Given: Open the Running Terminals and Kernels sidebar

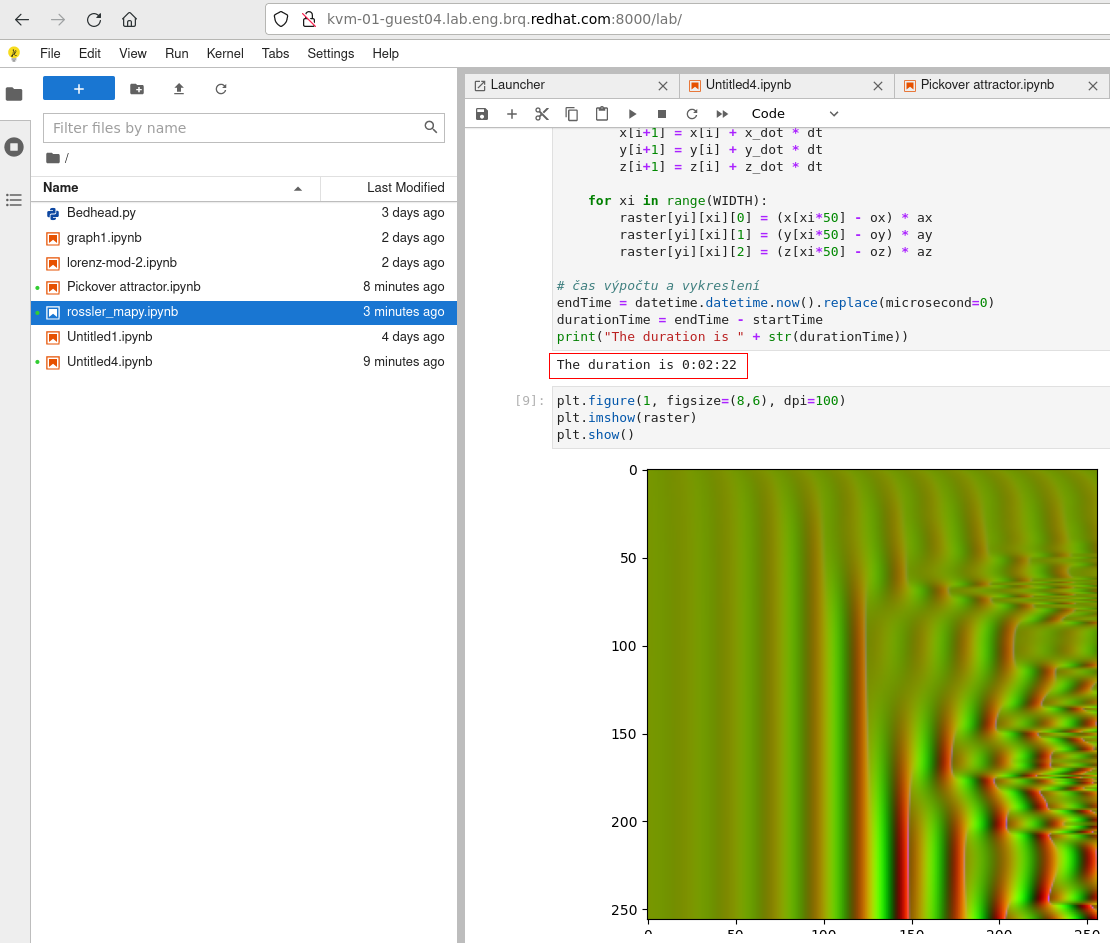Looking at the screenshot, I should [14, 147].
